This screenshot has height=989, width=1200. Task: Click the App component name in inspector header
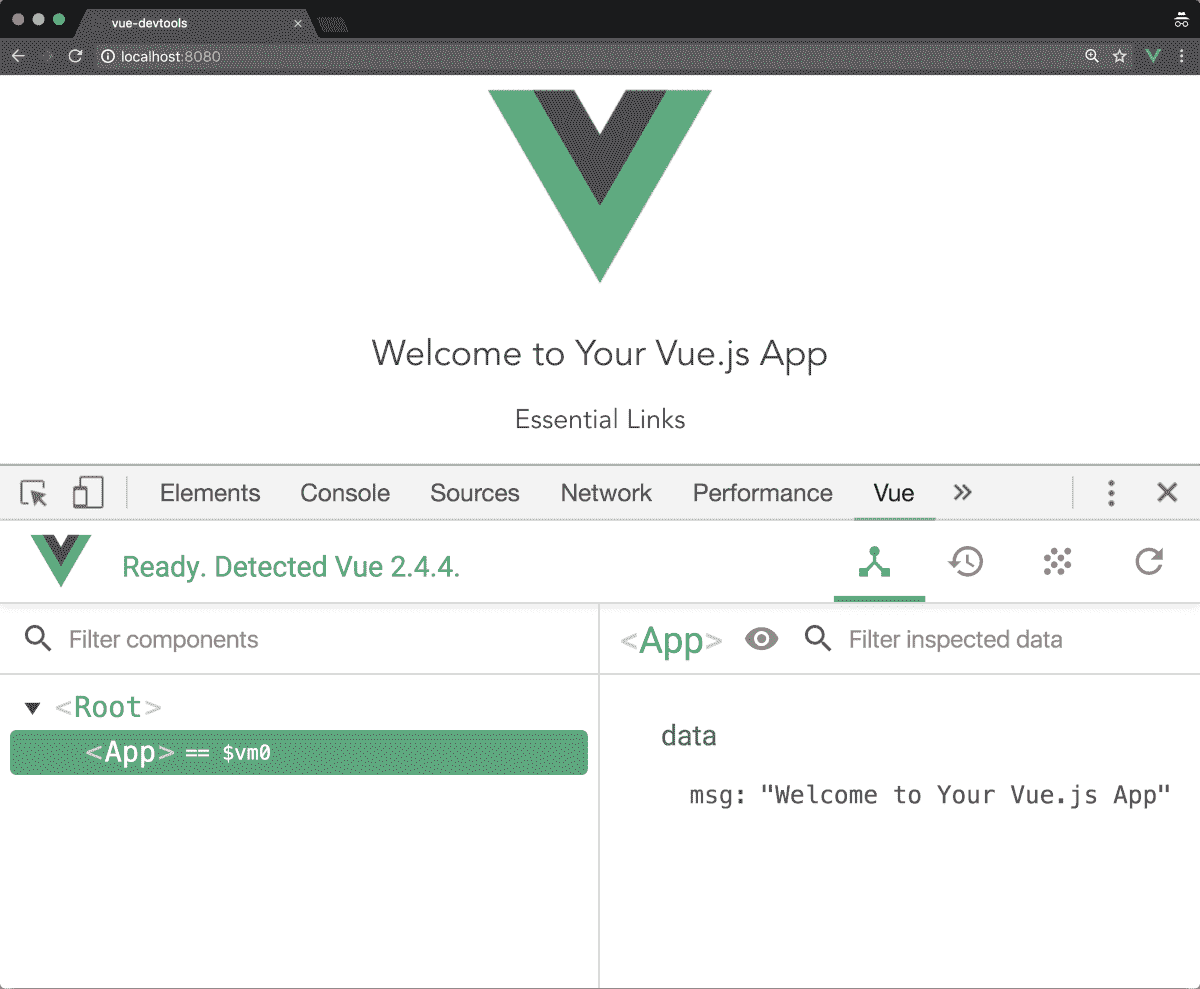671,640
